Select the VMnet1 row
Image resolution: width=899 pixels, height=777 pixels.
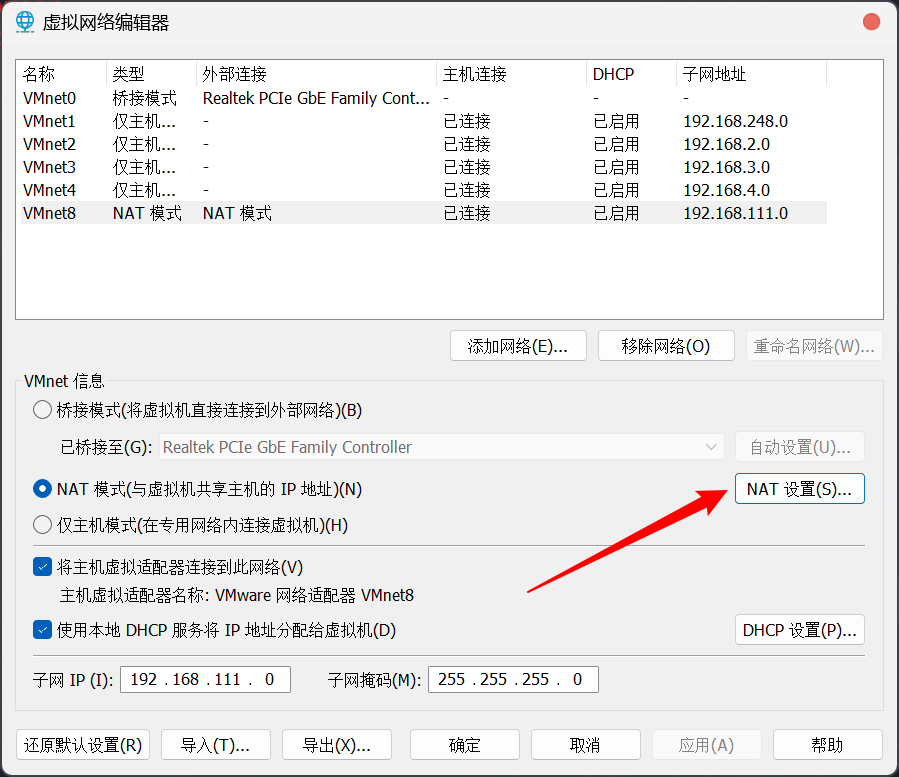[424, 121]
